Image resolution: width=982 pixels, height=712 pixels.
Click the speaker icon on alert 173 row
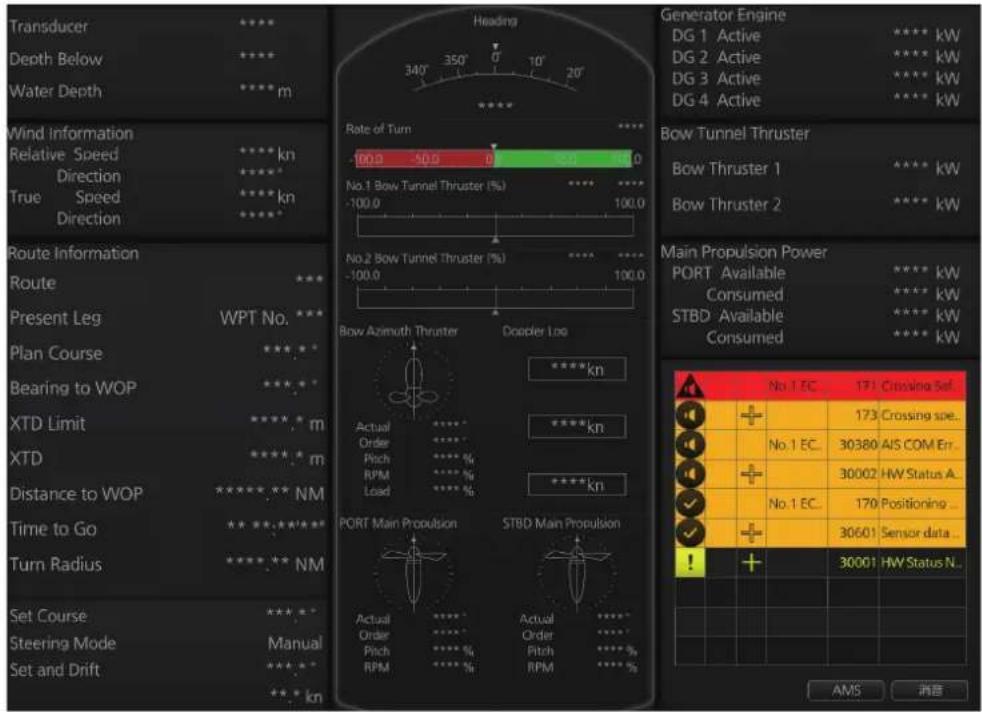(x=690, y=415)
